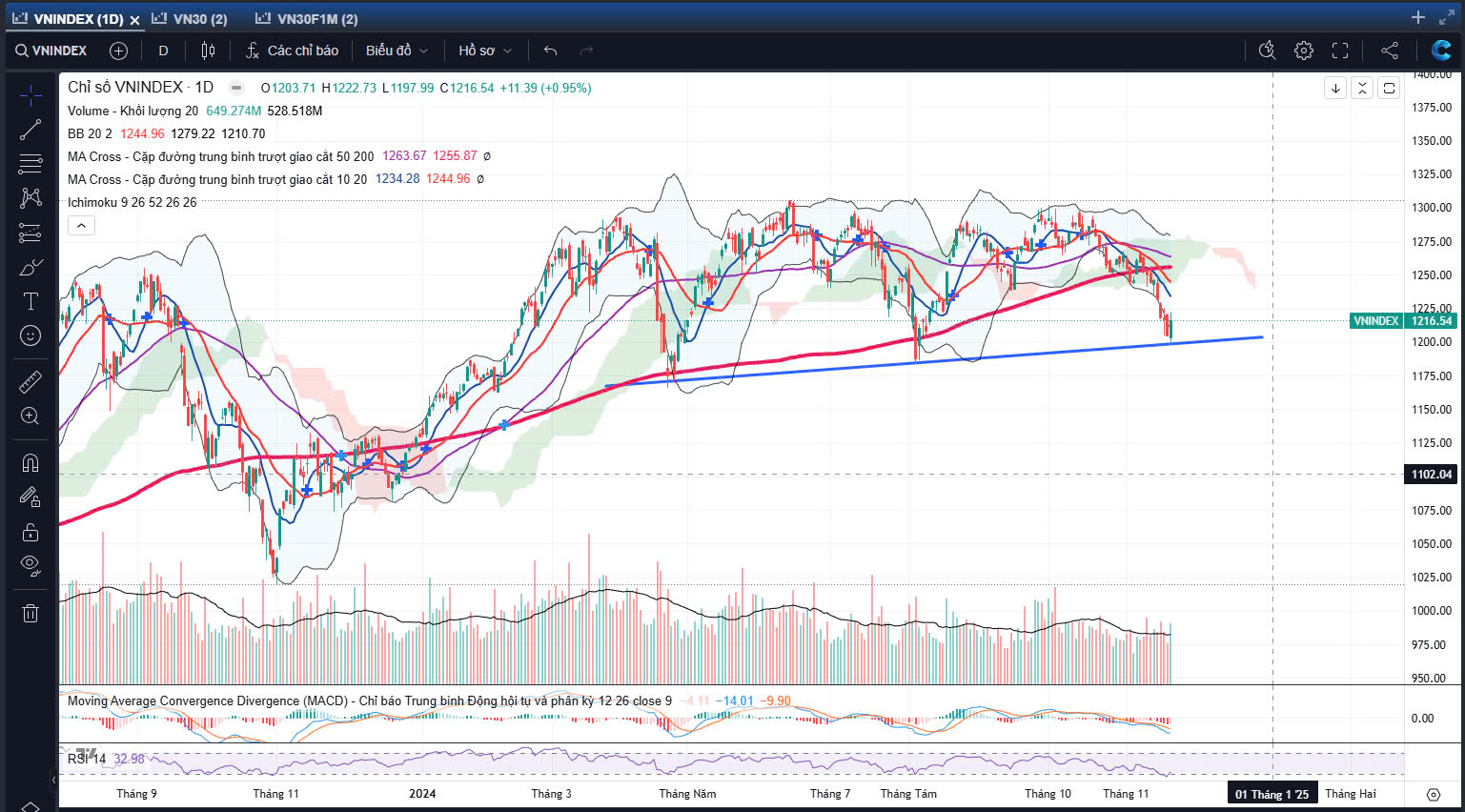The height and width of the screenshot is (812, 1465).
Task: Redo the last chart action
Action: (586, 51)
